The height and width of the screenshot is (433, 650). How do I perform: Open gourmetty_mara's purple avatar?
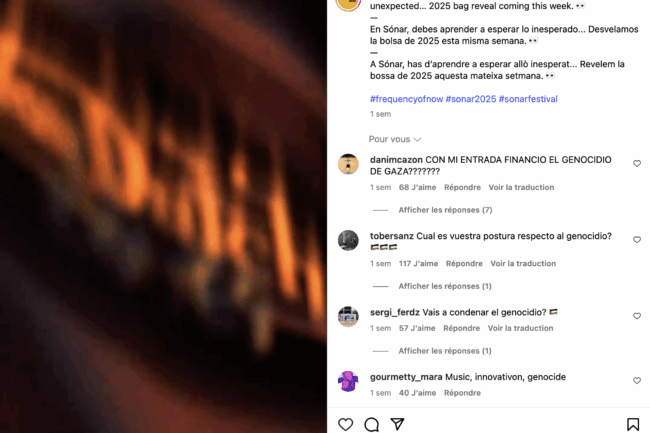(348, 381)
